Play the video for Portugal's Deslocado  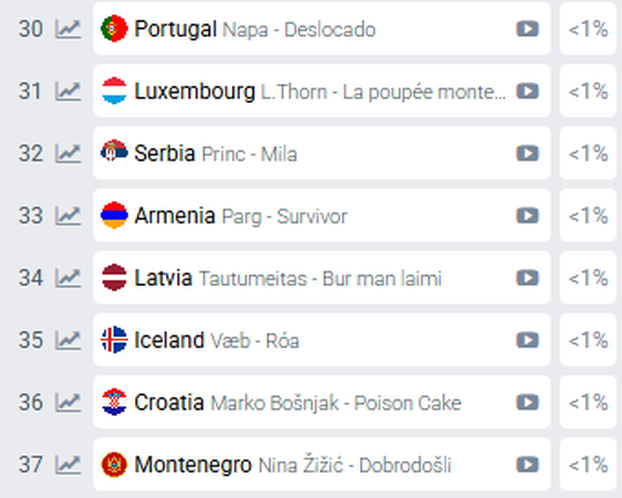[x=527, y=29]
